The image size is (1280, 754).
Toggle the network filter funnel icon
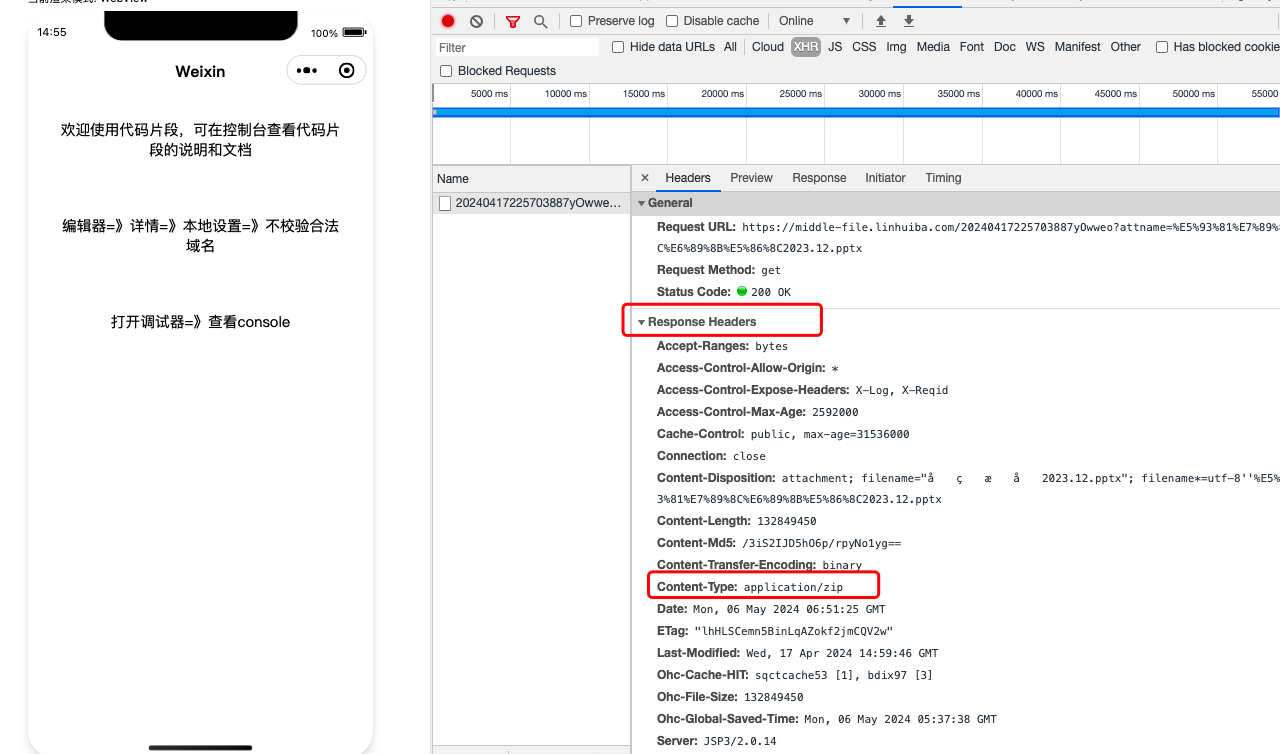tap(513, 21)
